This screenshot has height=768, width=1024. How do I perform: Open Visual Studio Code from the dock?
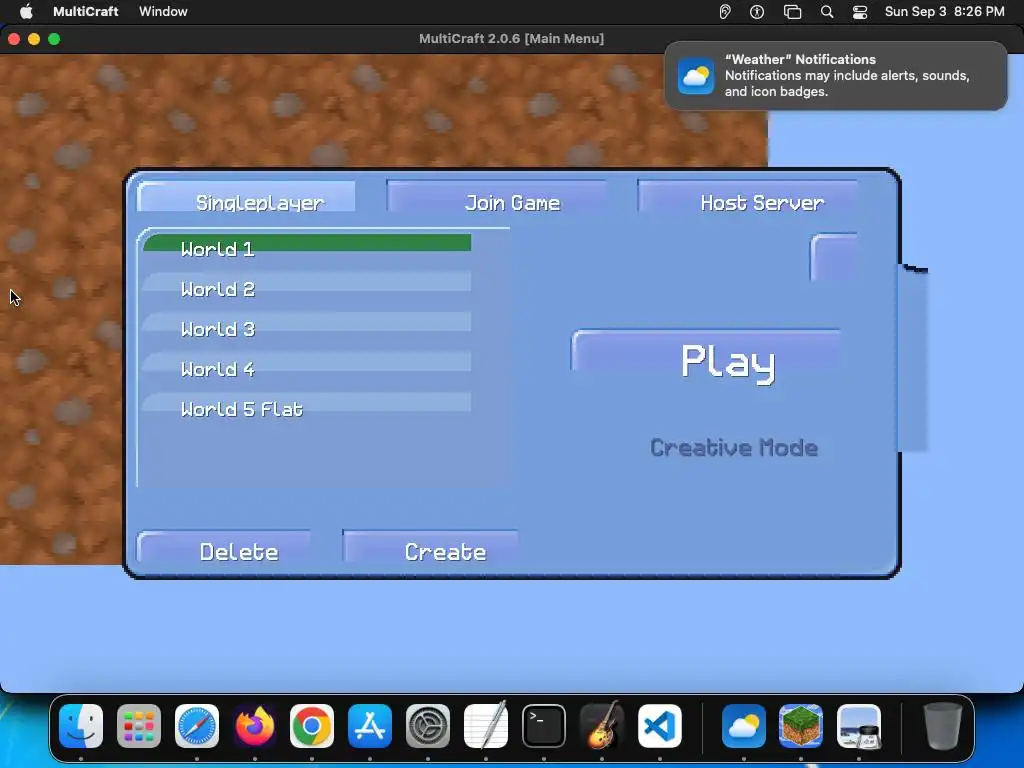coord(660,726)
